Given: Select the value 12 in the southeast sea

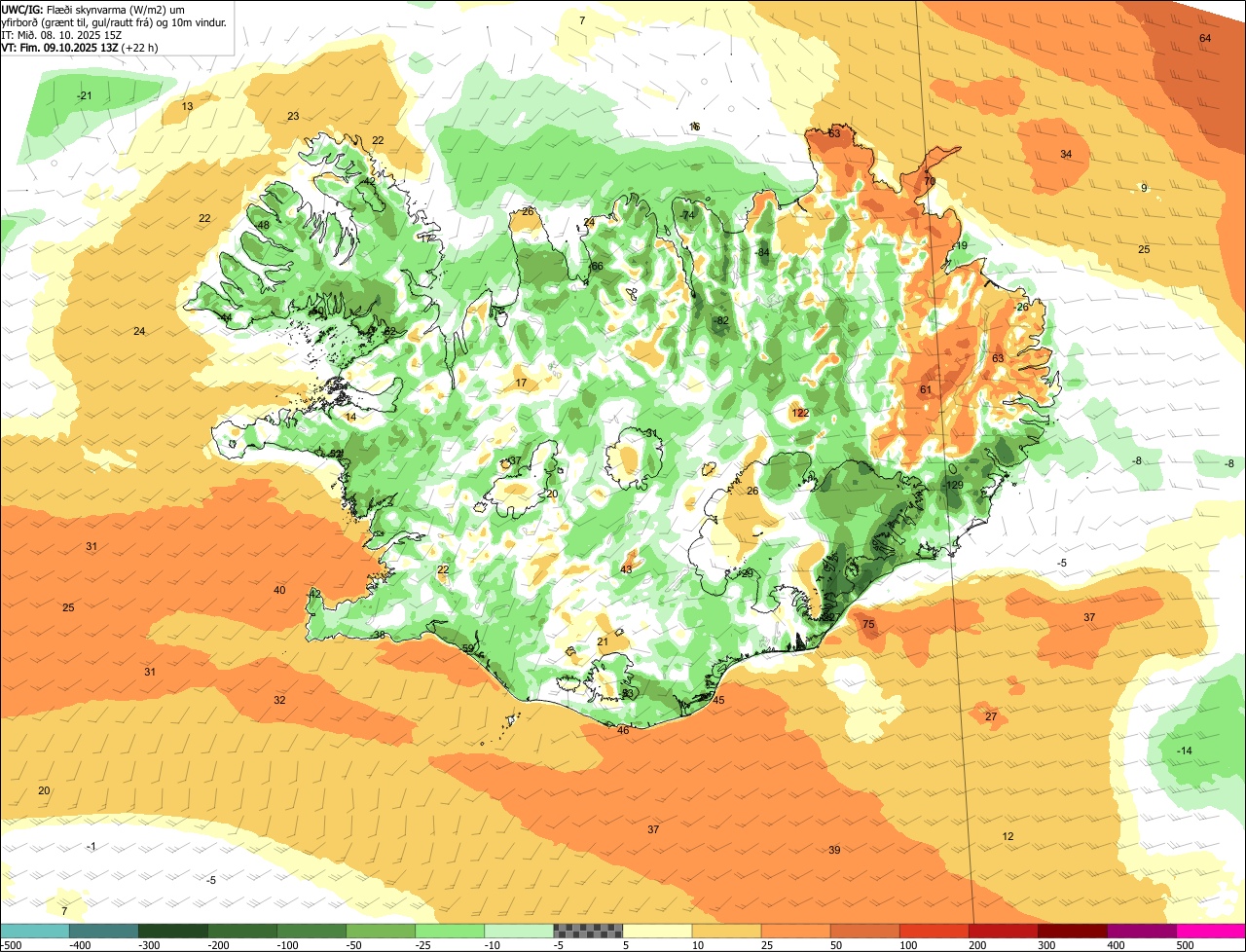Looking at the screenshot, I should point(1008,836).
